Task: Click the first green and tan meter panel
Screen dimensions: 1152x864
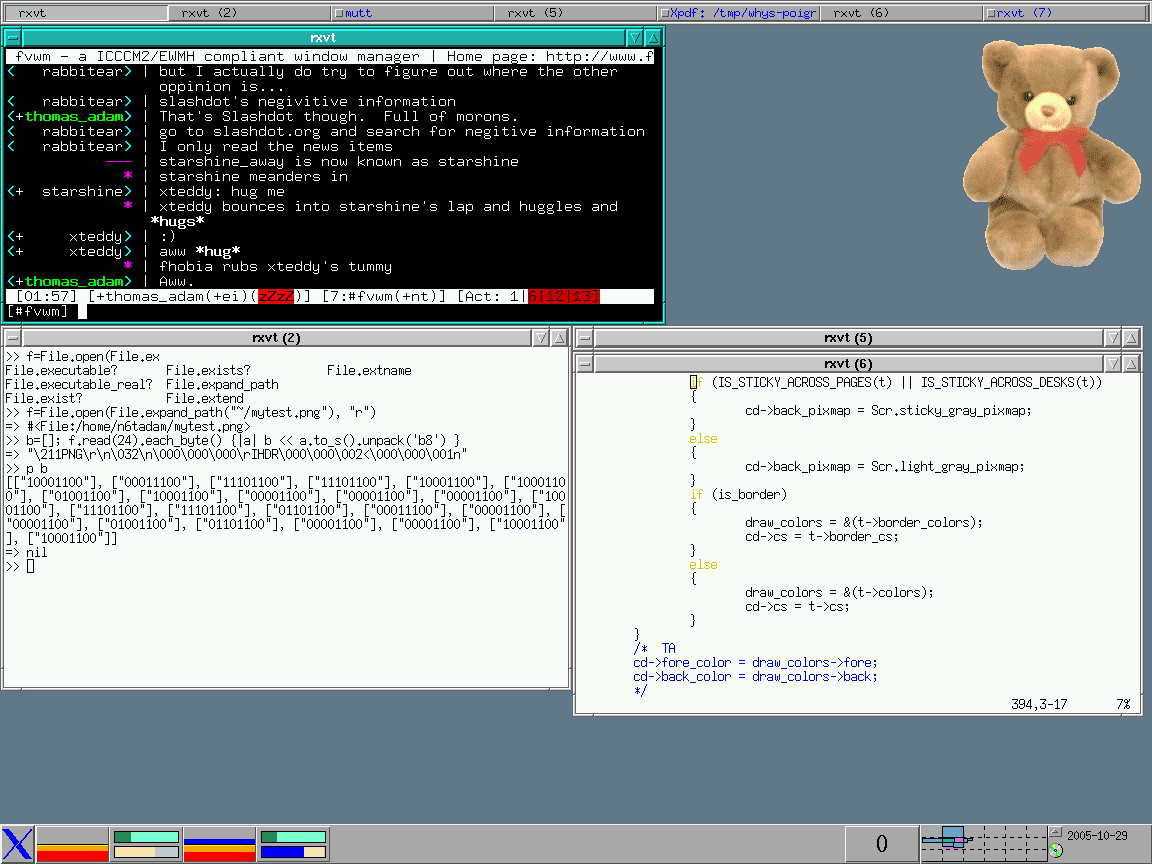Action: coord(146,843)
